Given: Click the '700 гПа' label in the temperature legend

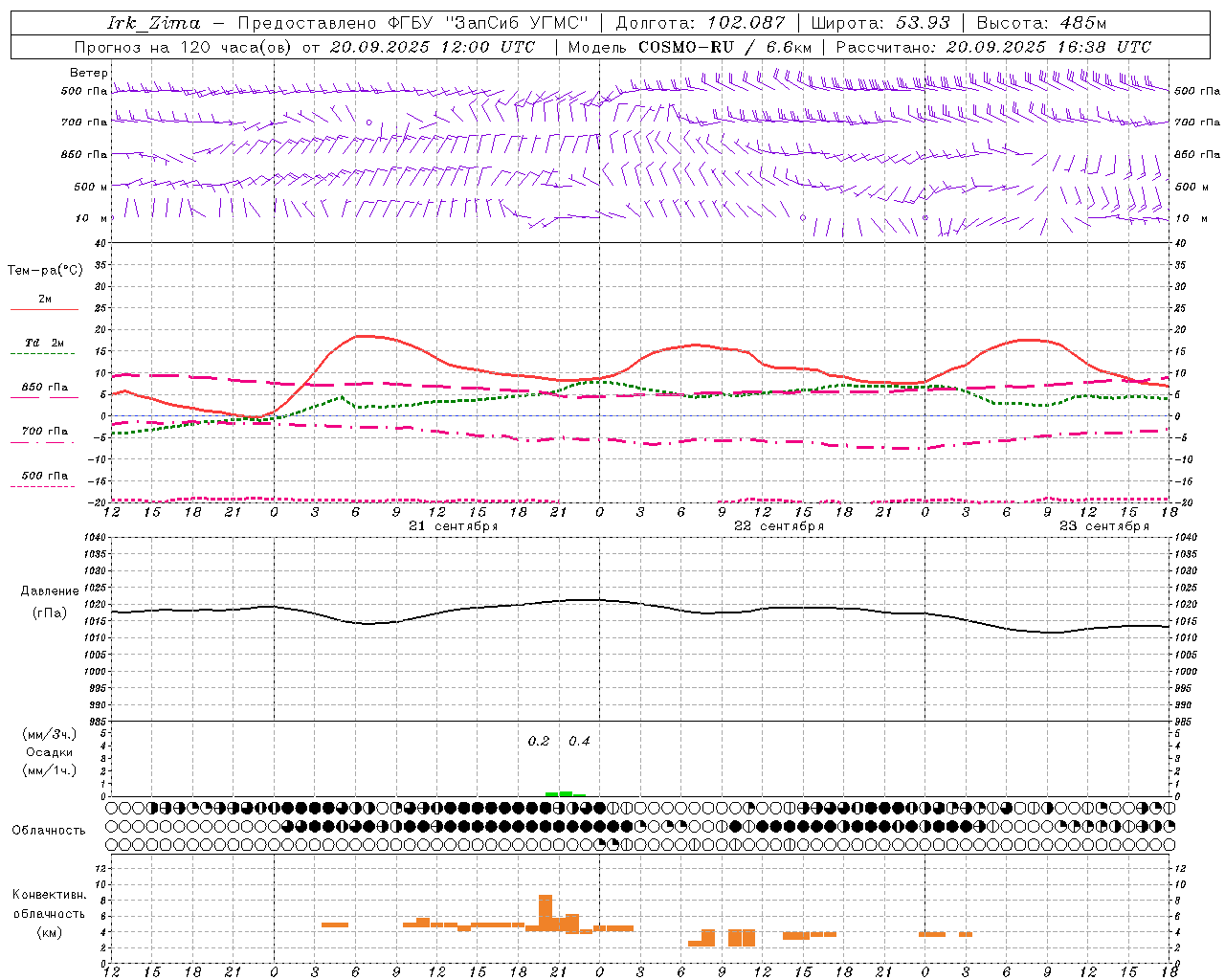Looking at the screenshot, I should 45,432.
